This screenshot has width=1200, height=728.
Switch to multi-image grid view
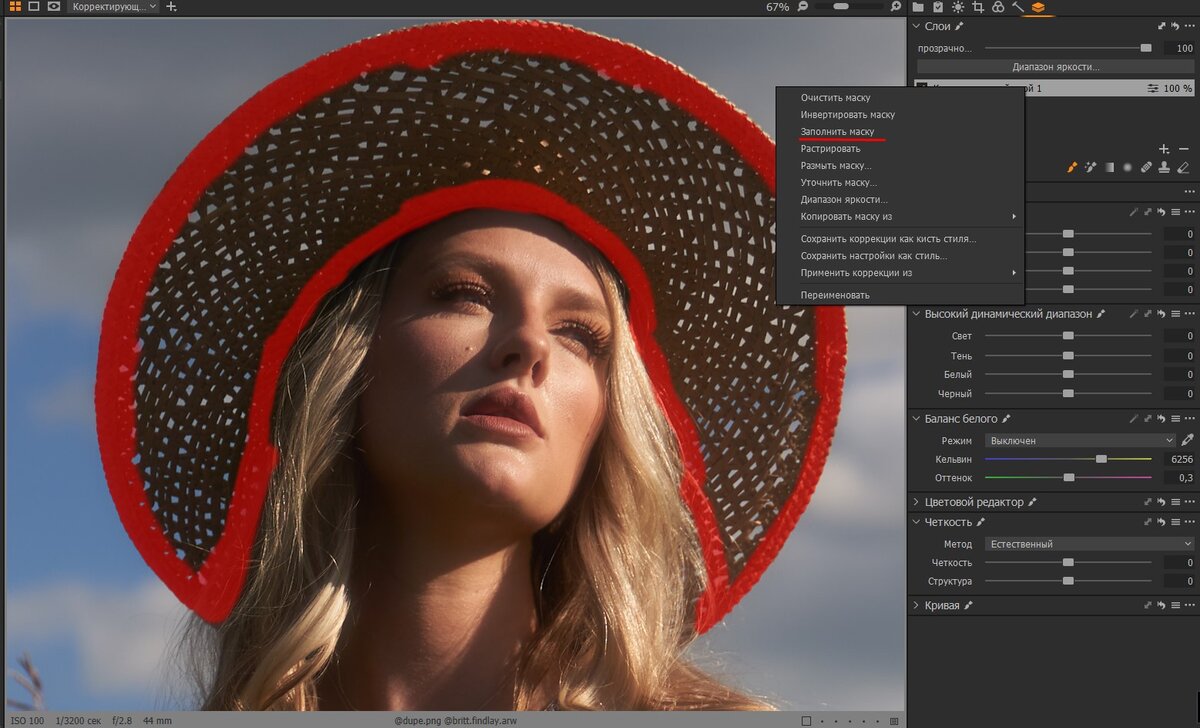(x=15, y=7)
